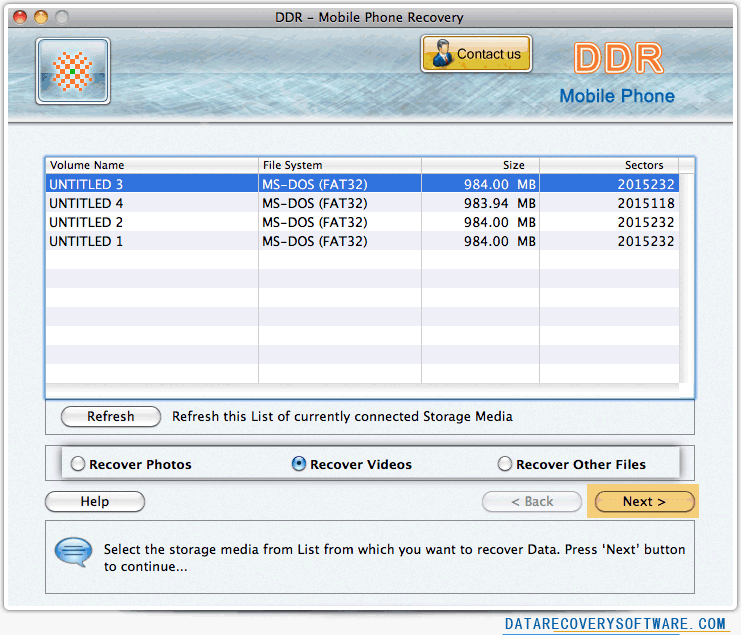Select the UNTITLED 3 volume row
This screenshot has height=635, width=741.
pos(150,184)
